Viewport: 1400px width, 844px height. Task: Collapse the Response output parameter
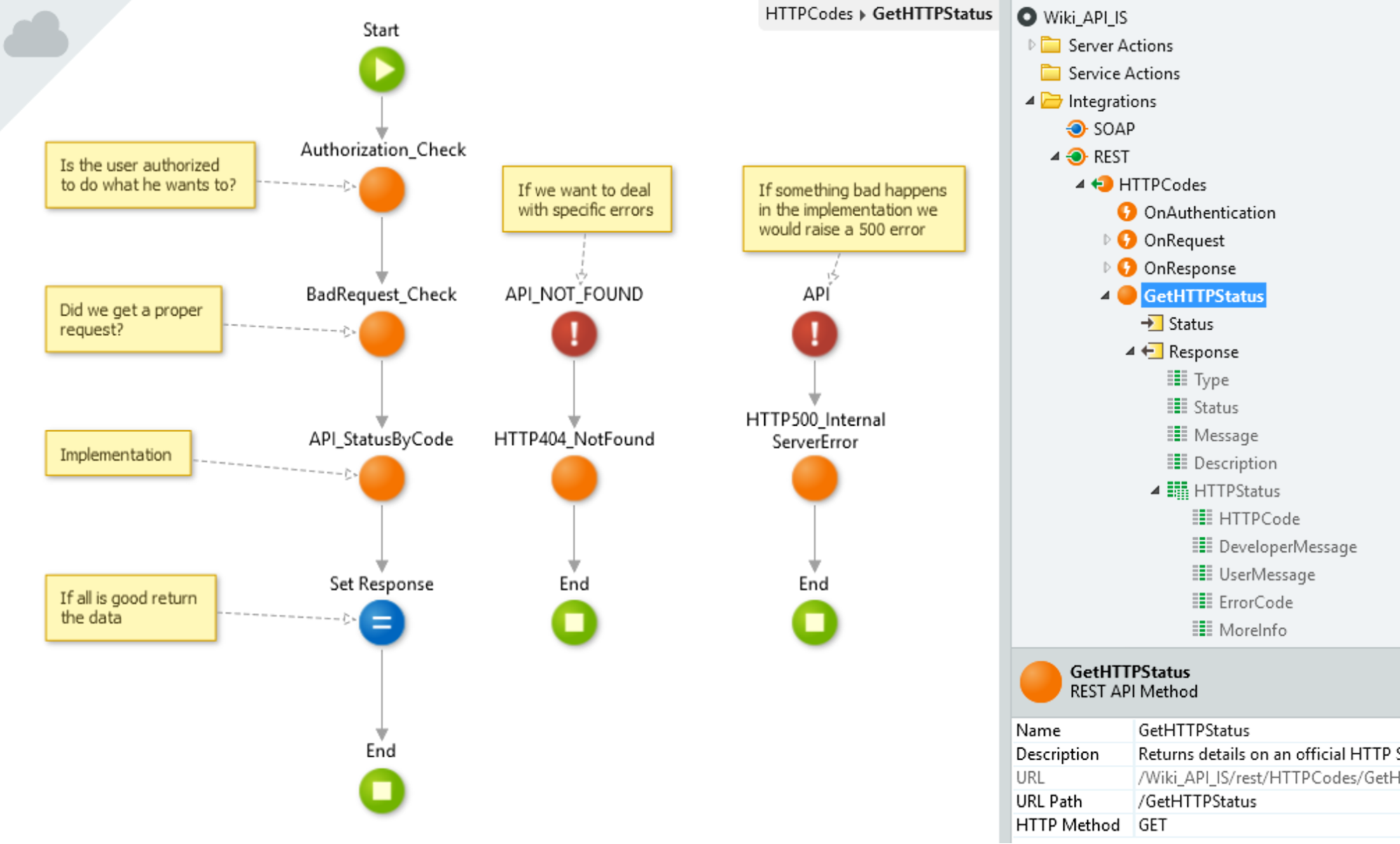[1130, 352]
